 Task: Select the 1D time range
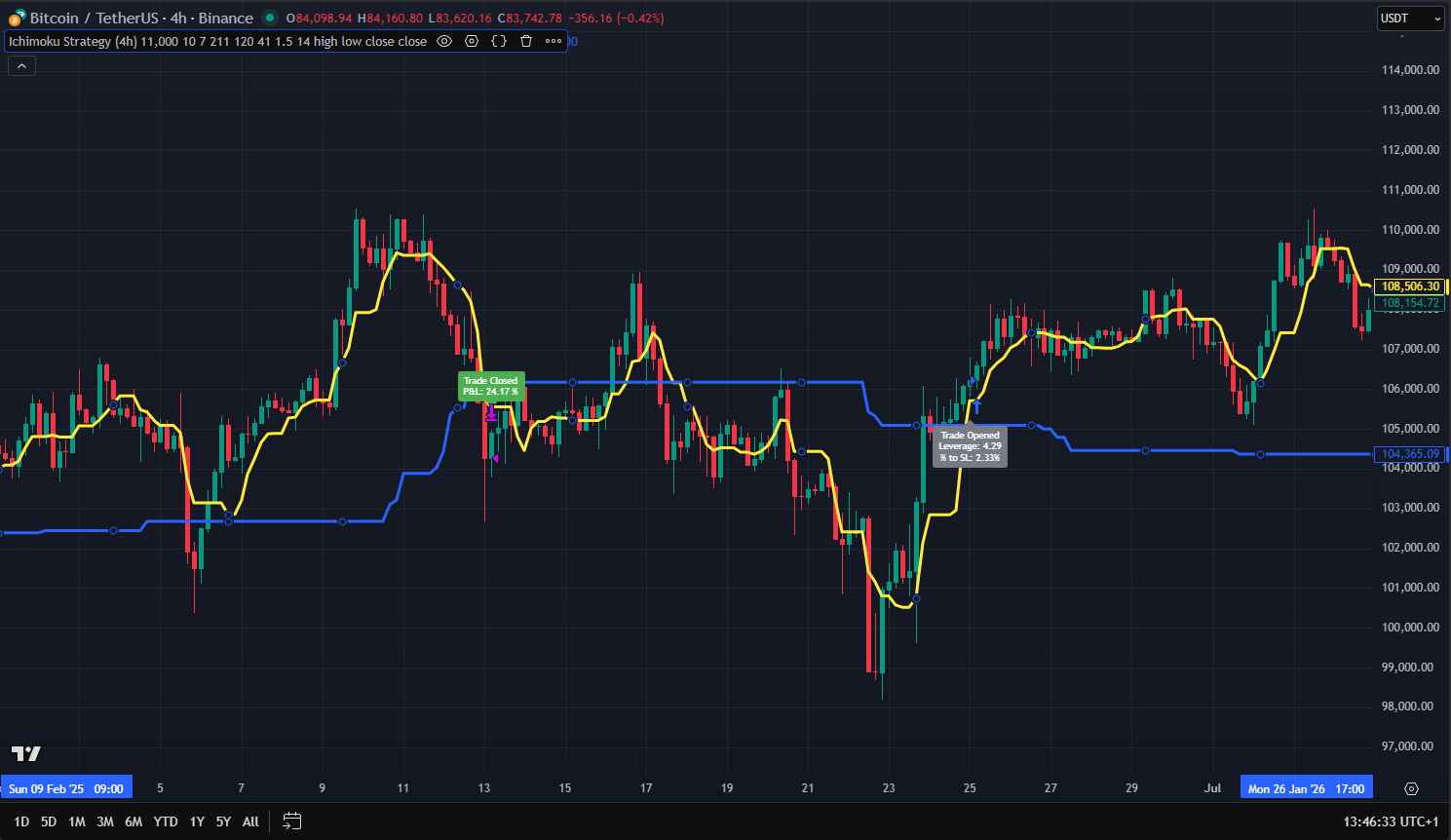click(x=21, y=821)
